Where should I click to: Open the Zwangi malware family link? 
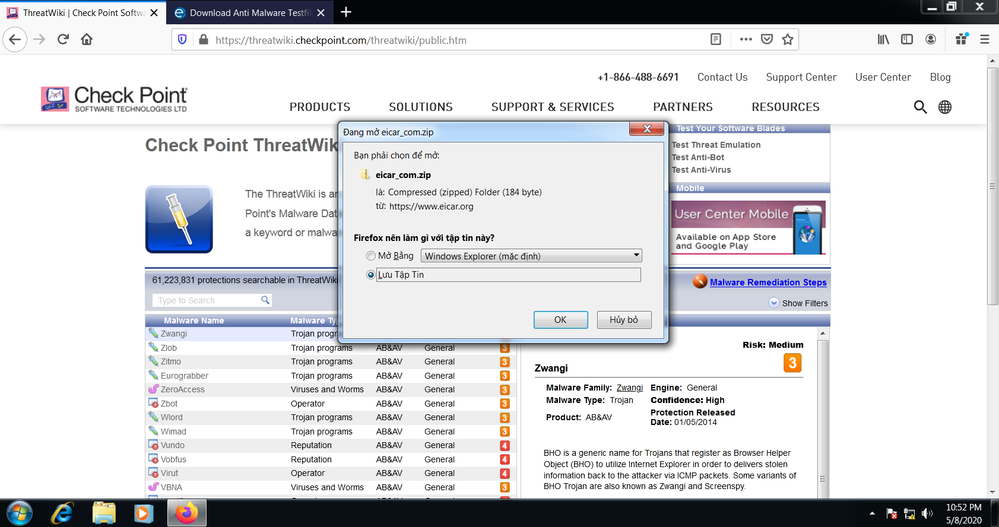coord(629,387)
